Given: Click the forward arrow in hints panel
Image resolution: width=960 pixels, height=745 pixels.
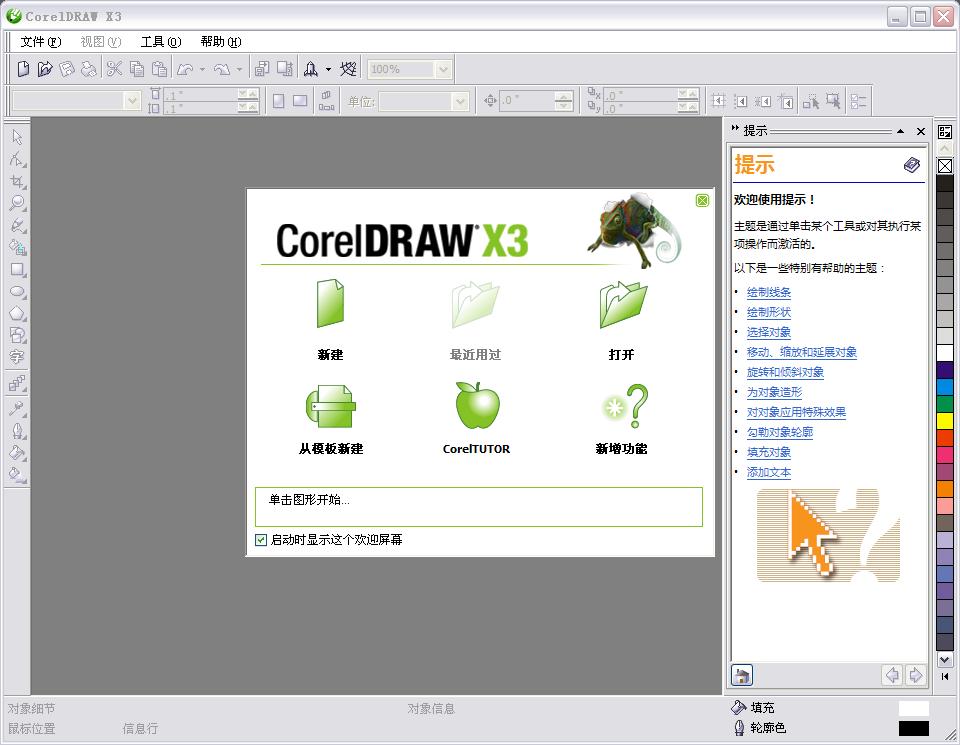Looking at the screenshot, I should click(915, 675).
